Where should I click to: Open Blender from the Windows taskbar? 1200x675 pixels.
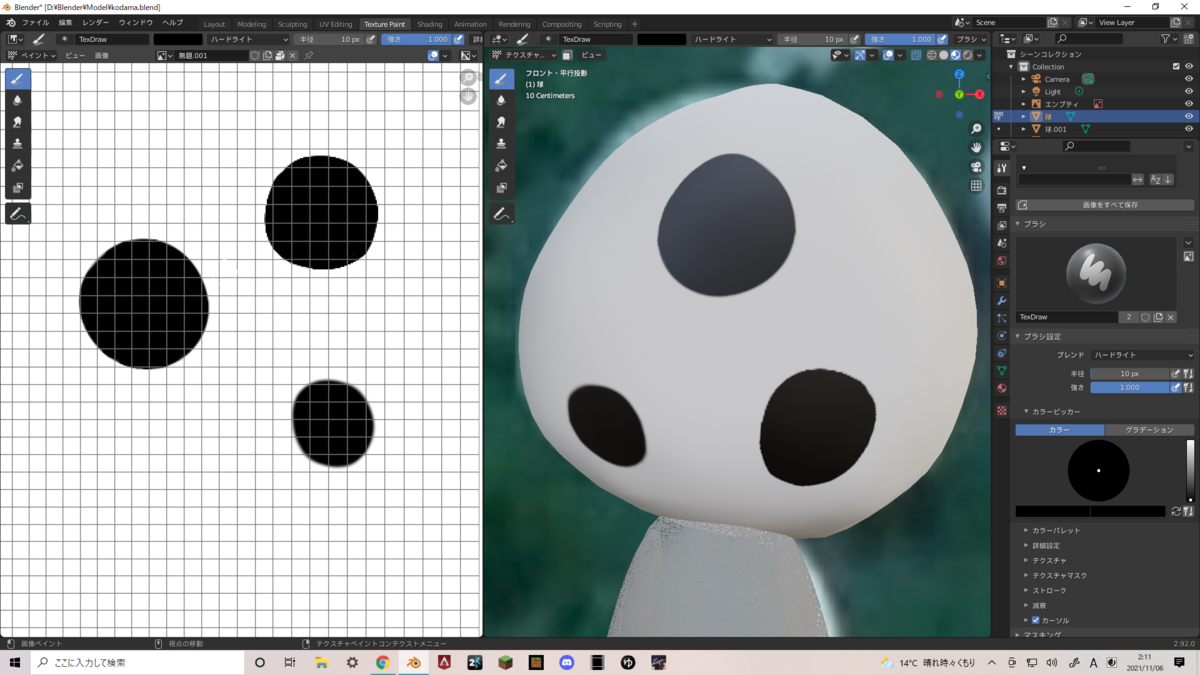point(413,662)
